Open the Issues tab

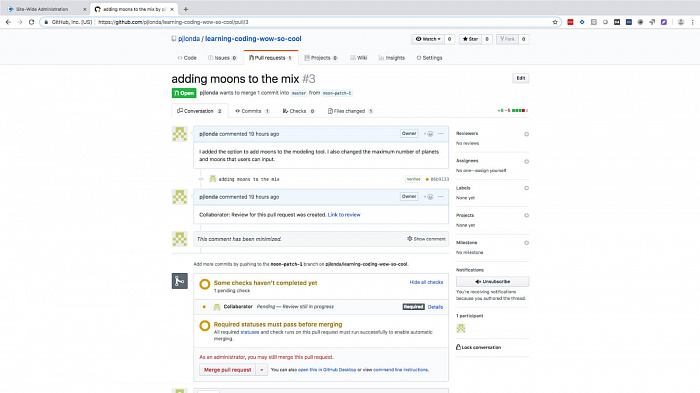pos(222,58)
